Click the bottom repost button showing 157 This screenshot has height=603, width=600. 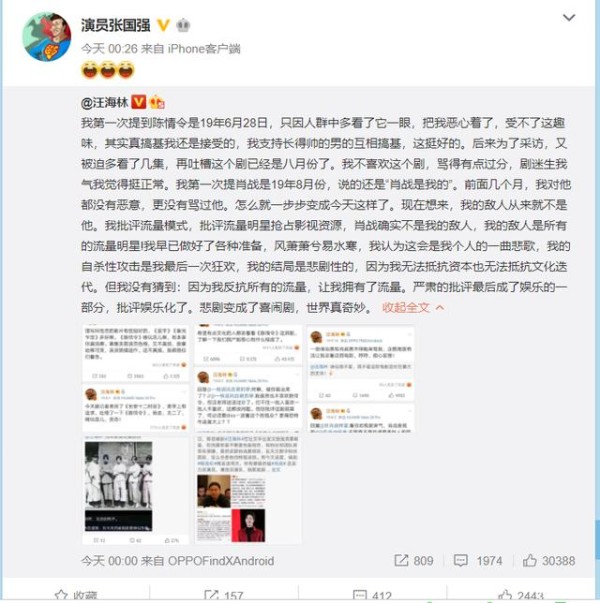tap(223, 595)
